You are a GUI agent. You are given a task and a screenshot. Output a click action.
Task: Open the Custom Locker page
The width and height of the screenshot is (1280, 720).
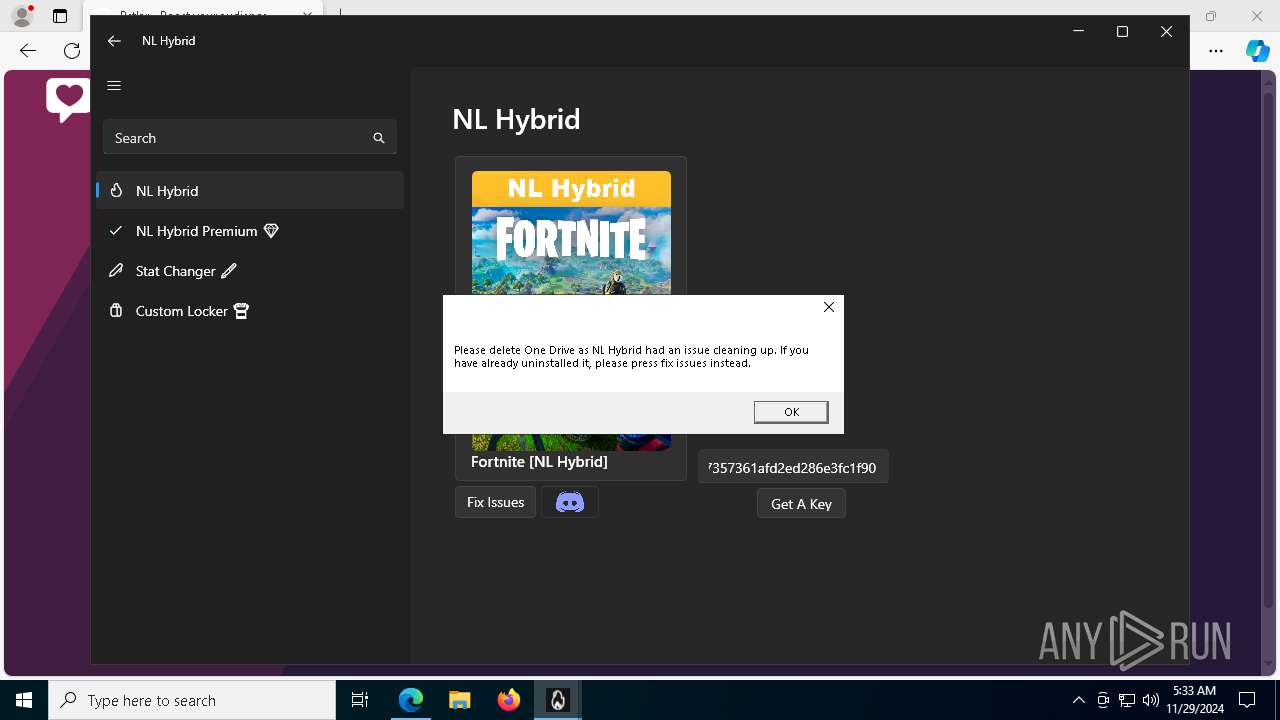250,311
